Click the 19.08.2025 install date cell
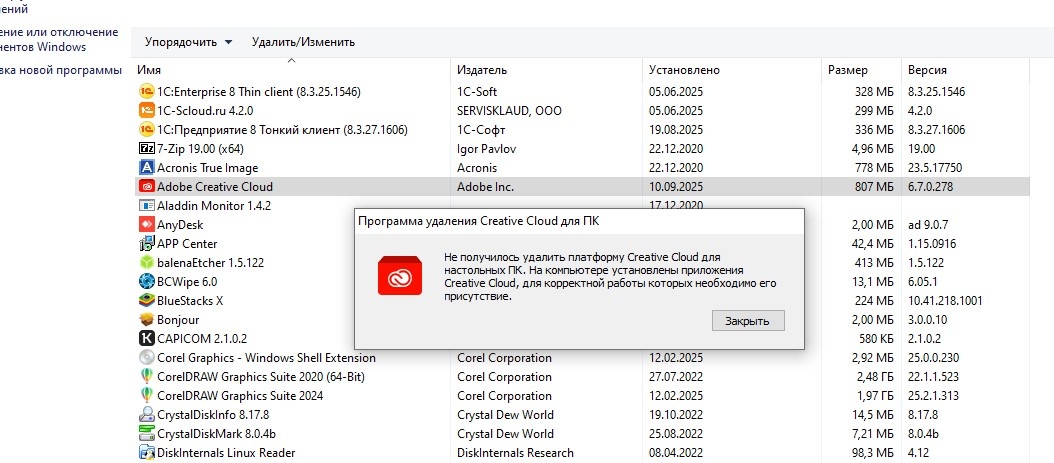Viewport: 1054px width, 463px height. (x=676, y=129)
